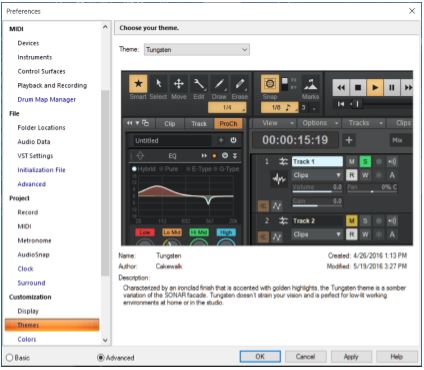424x370 pixels.
Task: Open the Colors customization page
Action: tap(27, 339)
